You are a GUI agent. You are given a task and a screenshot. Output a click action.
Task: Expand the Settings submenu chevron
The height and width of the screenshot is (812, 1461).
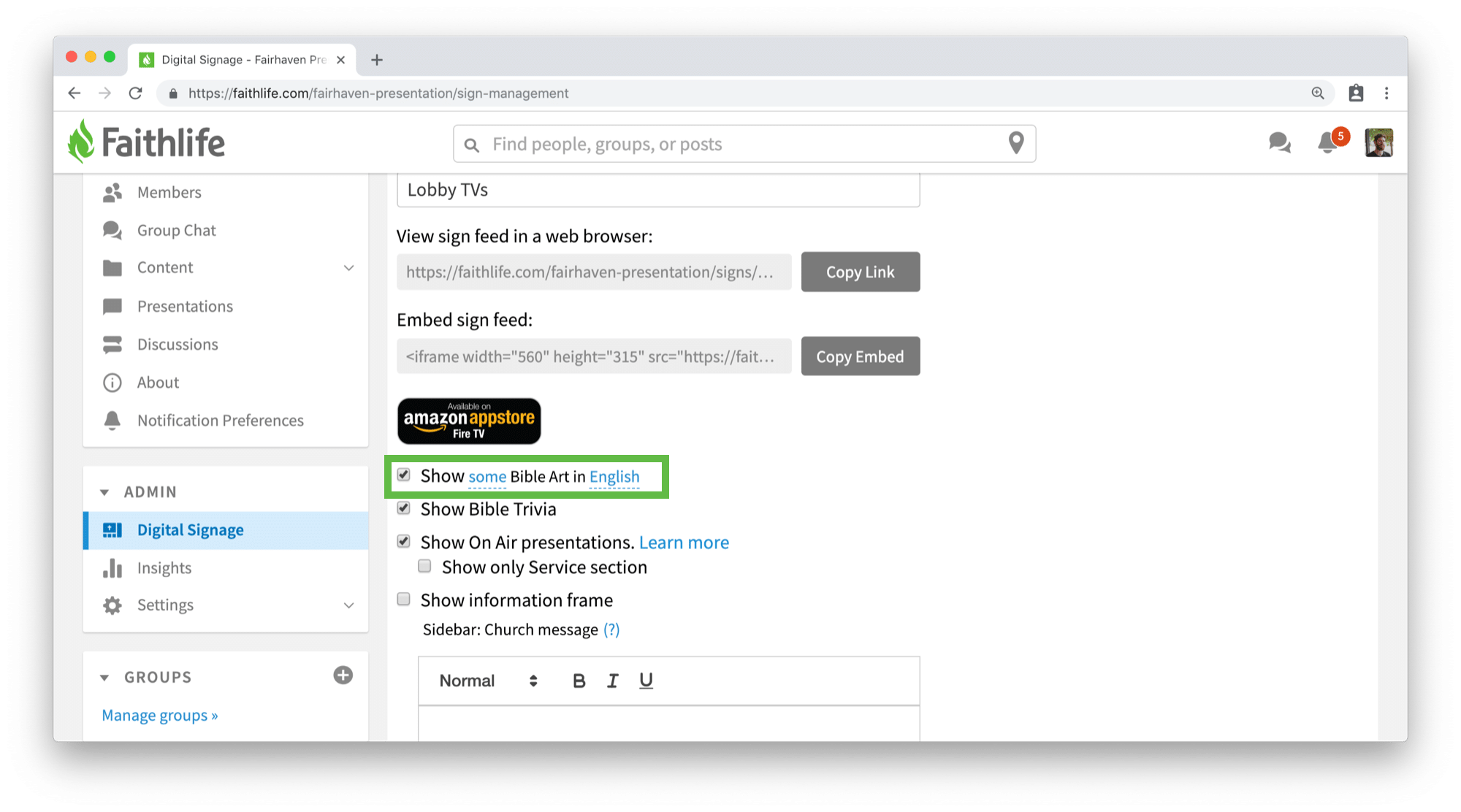[348, 605]
